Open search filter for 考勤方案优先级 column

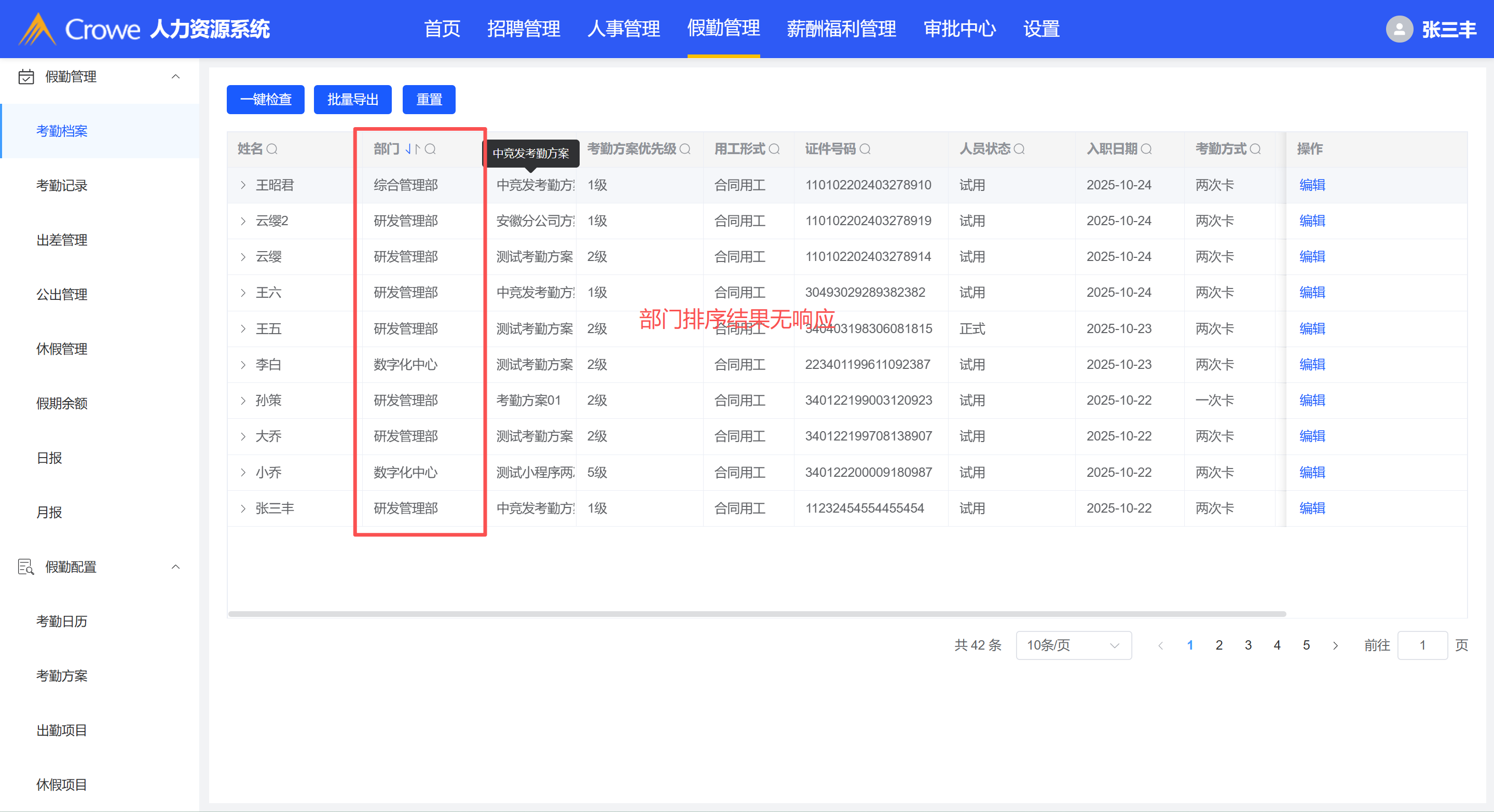[685, 149]
